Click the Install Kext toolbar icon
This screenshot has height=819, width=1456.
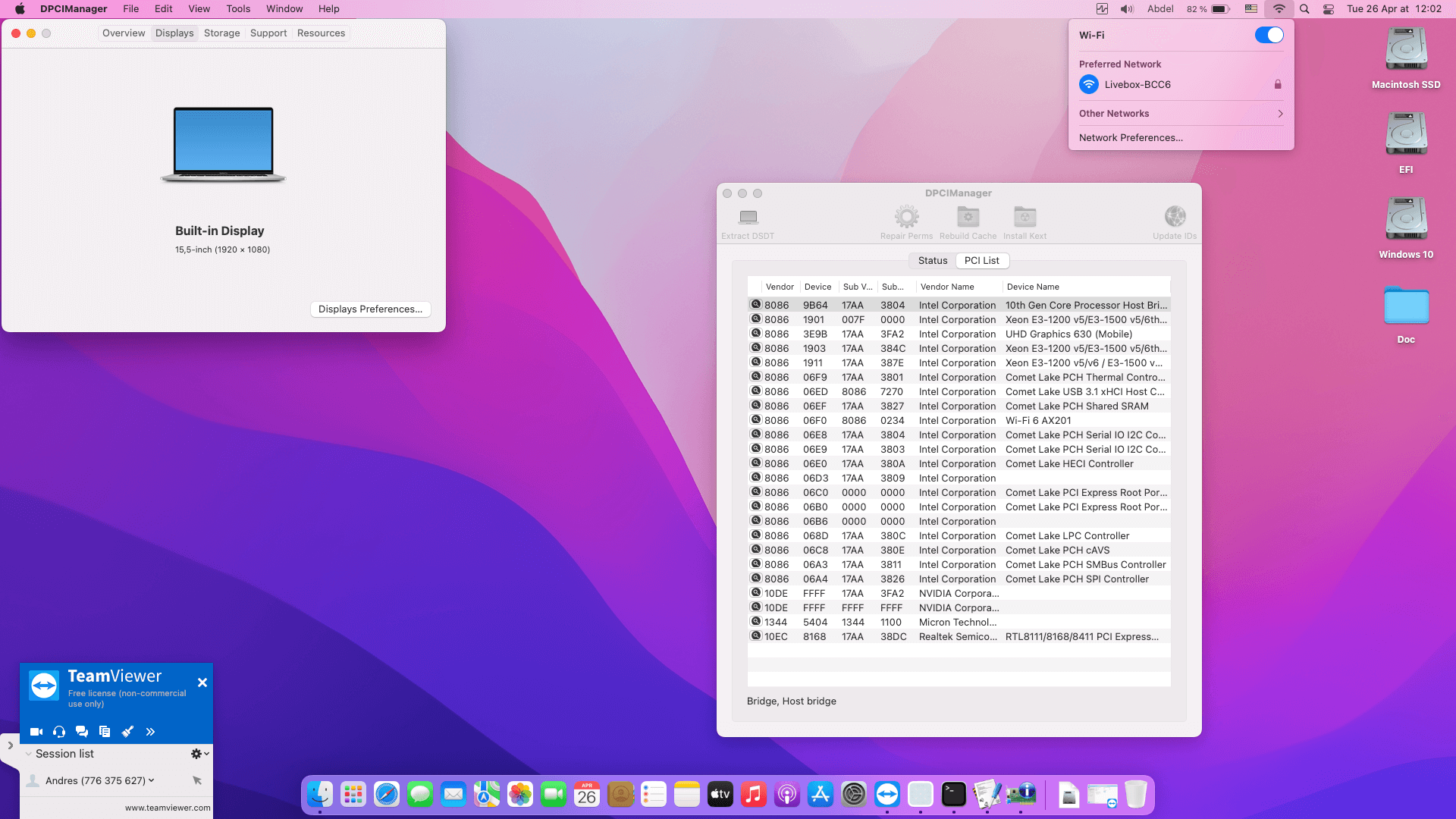(x=1025, y=217)
